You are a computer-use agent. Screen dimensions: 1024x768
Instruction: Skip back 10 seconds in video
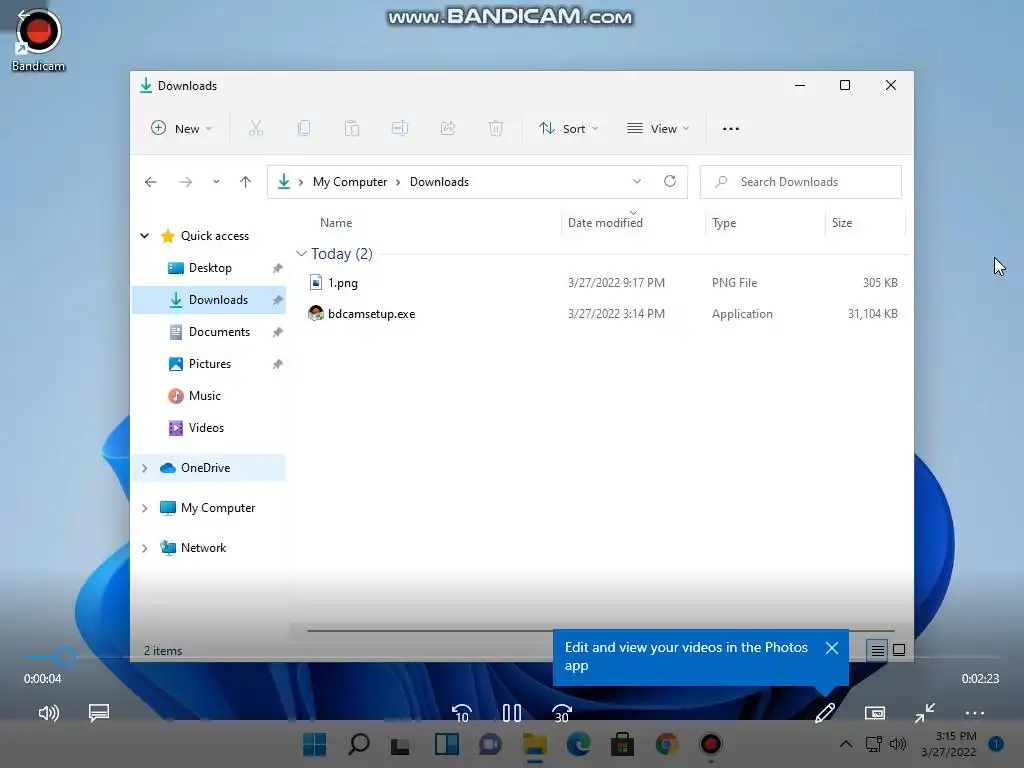pos(462,713)
